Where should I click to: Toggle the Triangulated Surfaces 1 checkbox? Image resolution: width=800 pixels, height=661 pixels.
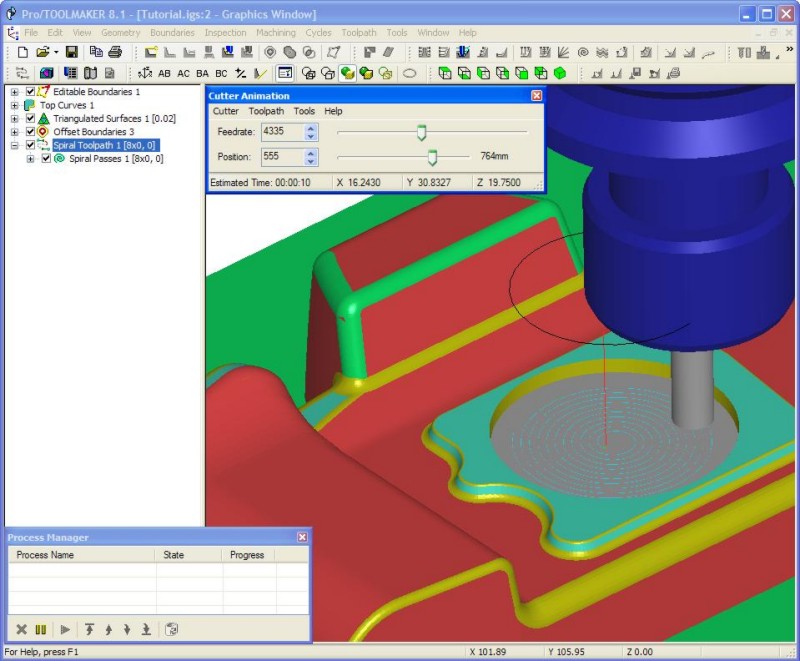tap(30, 118)
